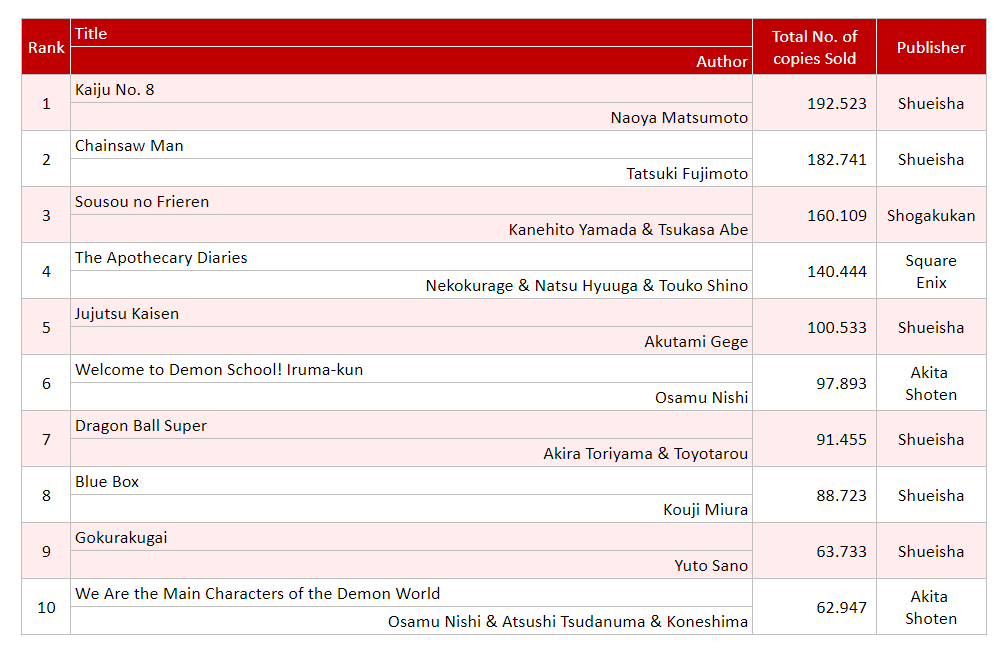Select authors Nekokurage & Natsu Hyuuga & Touko Shino
Viewport: 1003px width, 654px height.
tap(587, 286)
